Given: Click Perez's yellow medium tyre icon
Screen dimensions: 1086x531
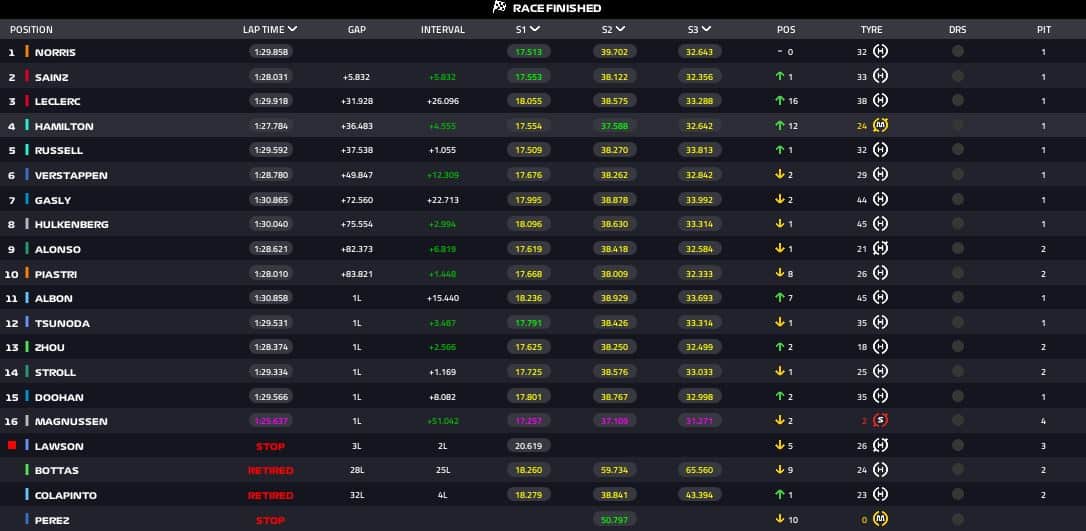Looking at the screenshot, I should [x=880, y=519].
